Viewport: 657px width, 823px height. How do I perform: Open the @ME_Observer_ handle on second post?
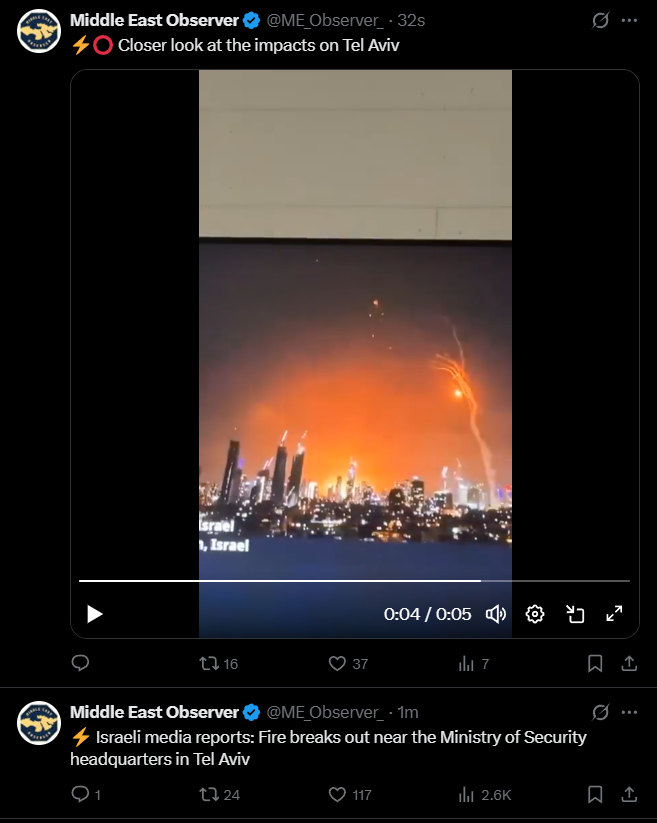pyautogui.click(x=325, y=712)
